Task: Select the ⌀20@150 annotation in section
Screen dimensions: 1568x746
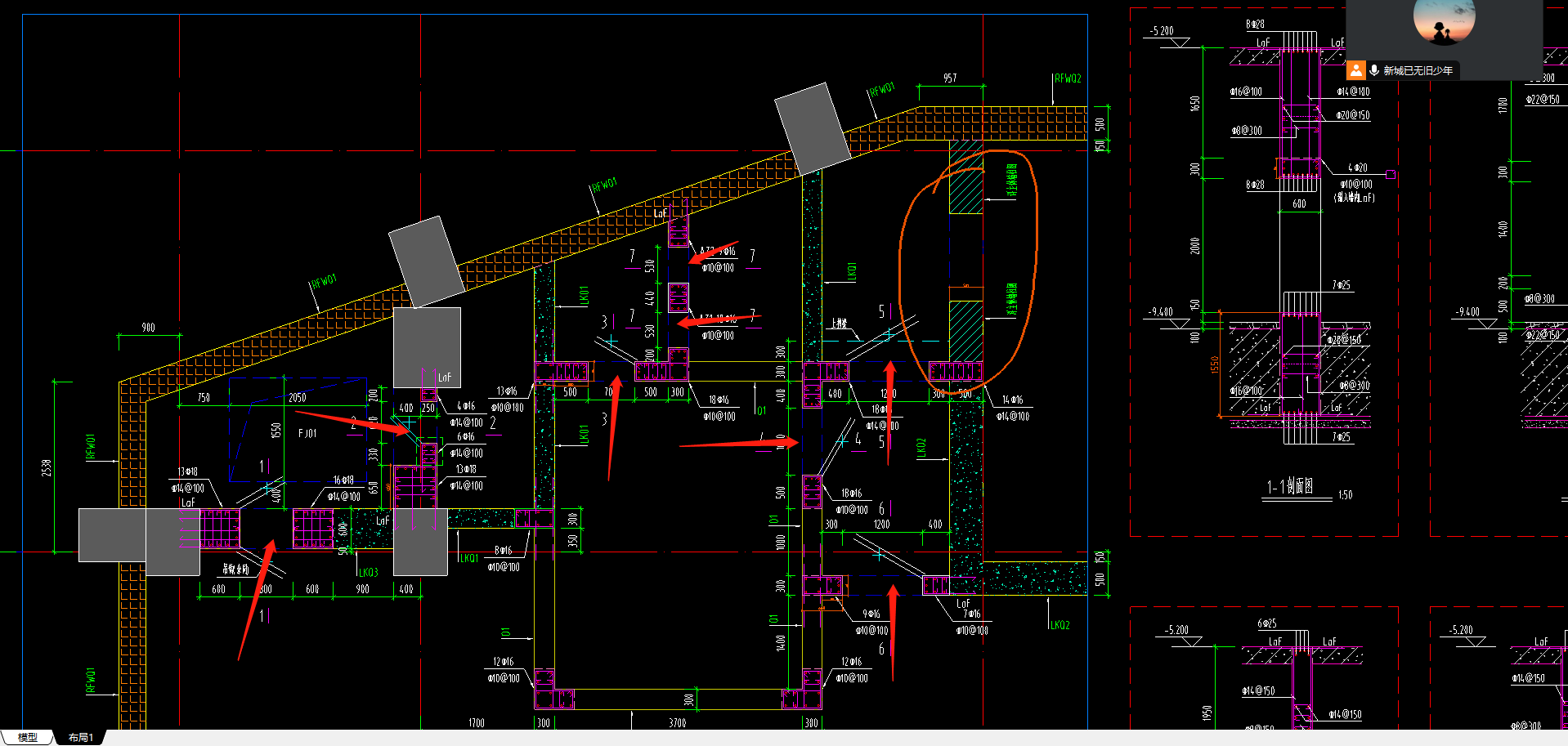Action: coord(1353,115)
